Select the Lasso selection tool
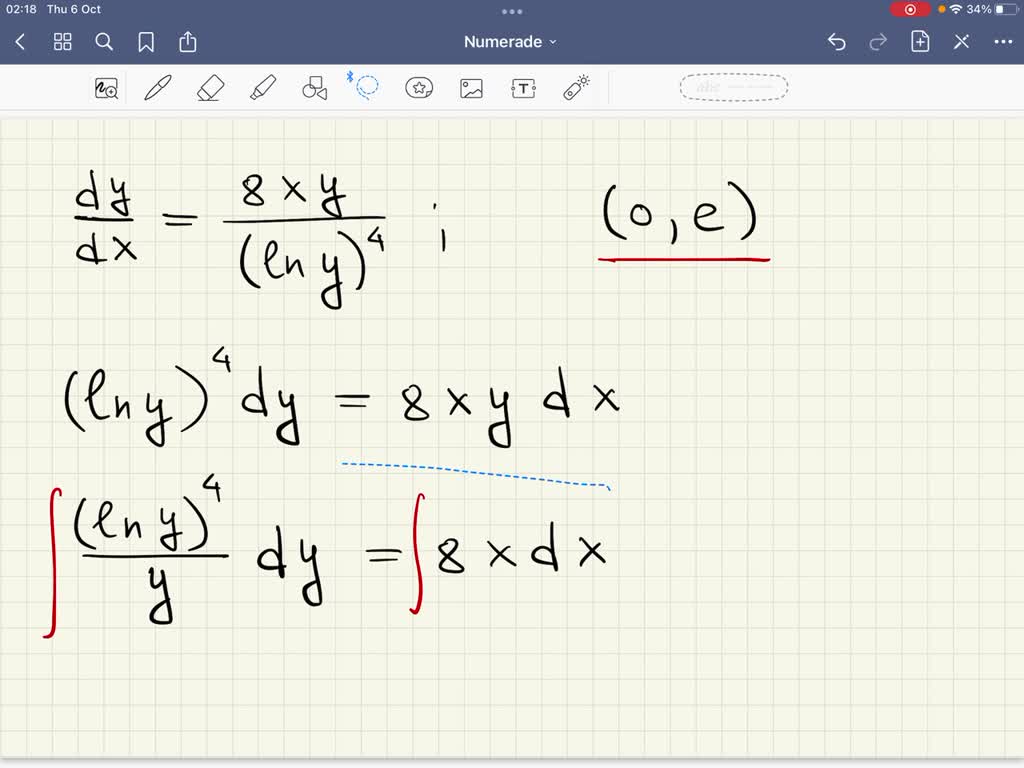This screenshot has height=768, width=1024. point(366,88)
